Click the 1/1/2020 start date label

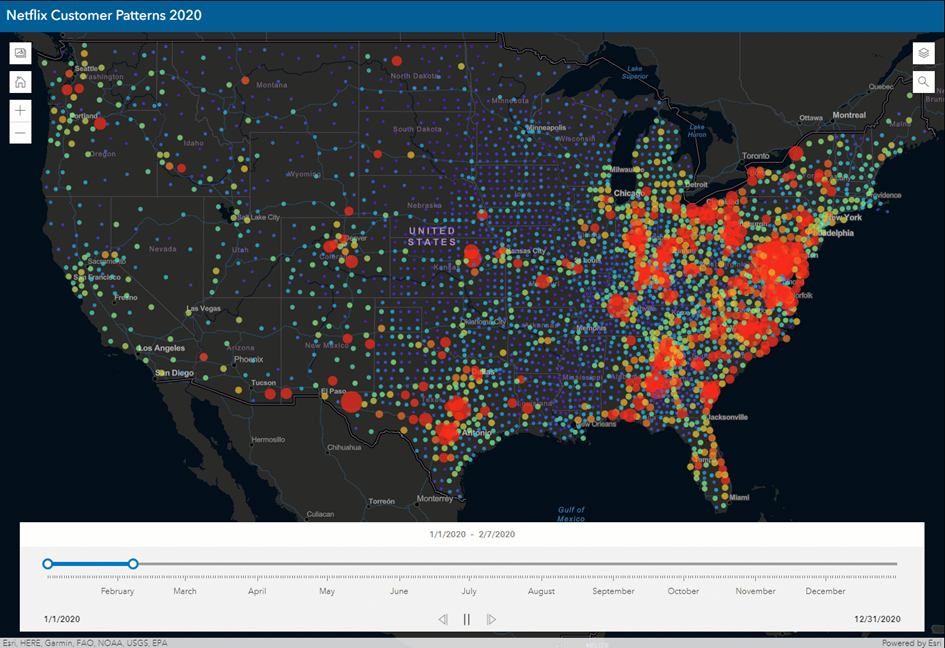(62, 619)
